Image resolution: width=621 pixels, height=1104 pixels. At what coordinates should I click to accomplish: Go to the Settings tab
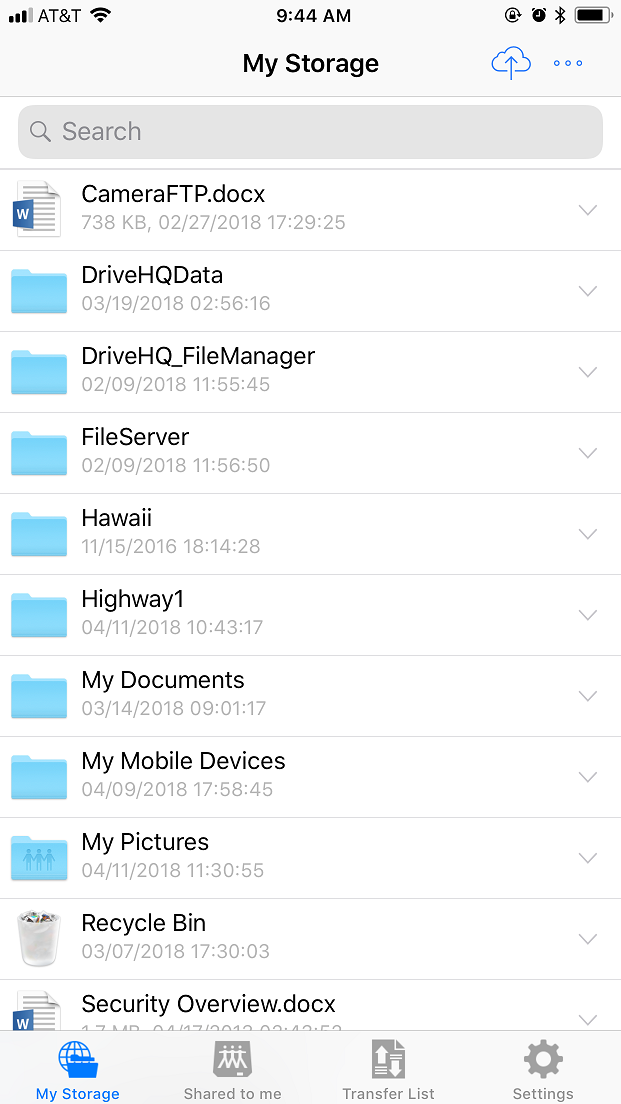[543, 1068]
